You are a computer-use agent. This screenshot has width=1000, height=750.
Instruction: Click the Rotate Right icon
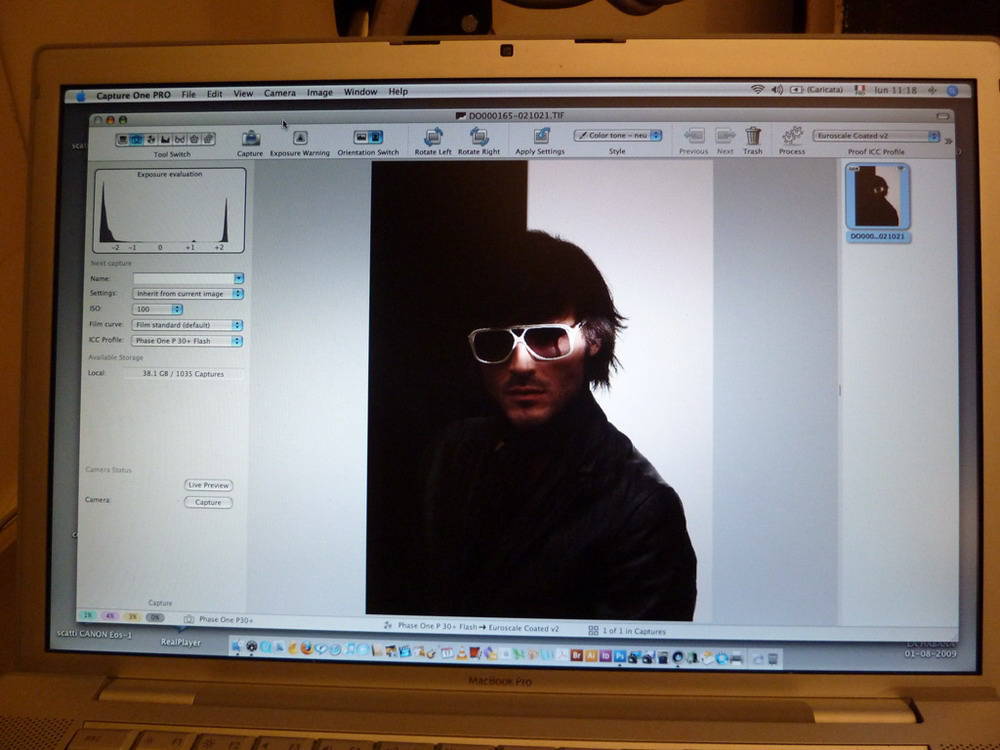[479, 137]
